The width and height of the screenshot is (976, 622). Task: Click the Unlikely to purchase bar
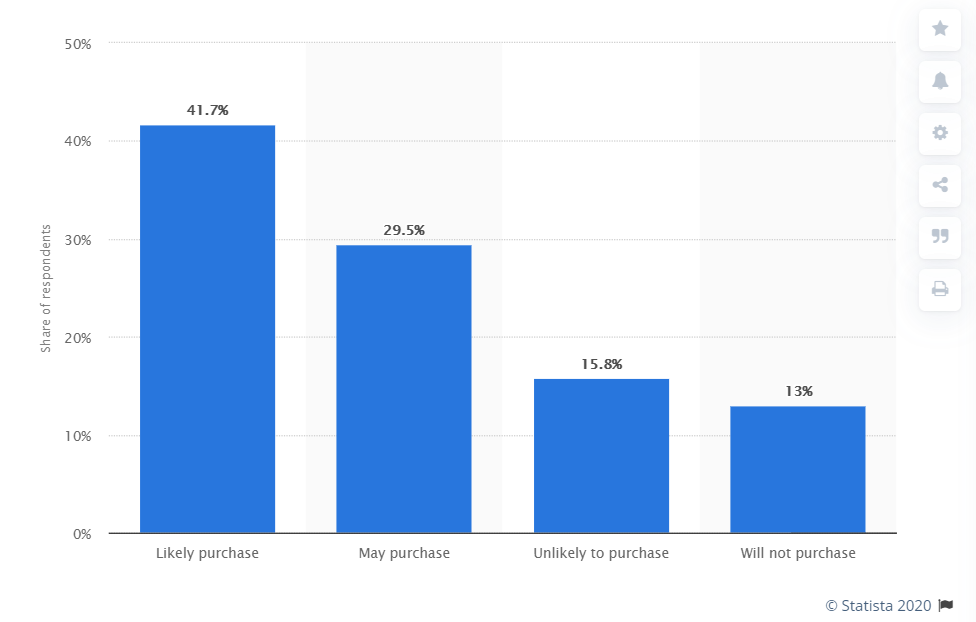[x=601, y=456]
